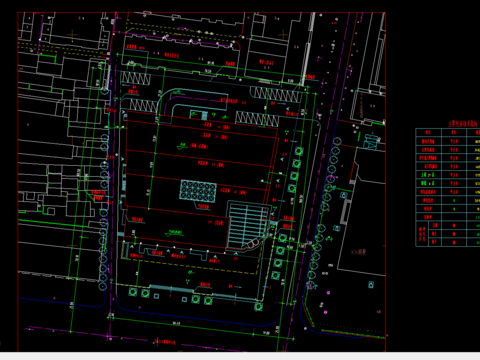Screen dimensions: 480x360
Task: Click the XX hospital label at right
Action: (358, 252)
